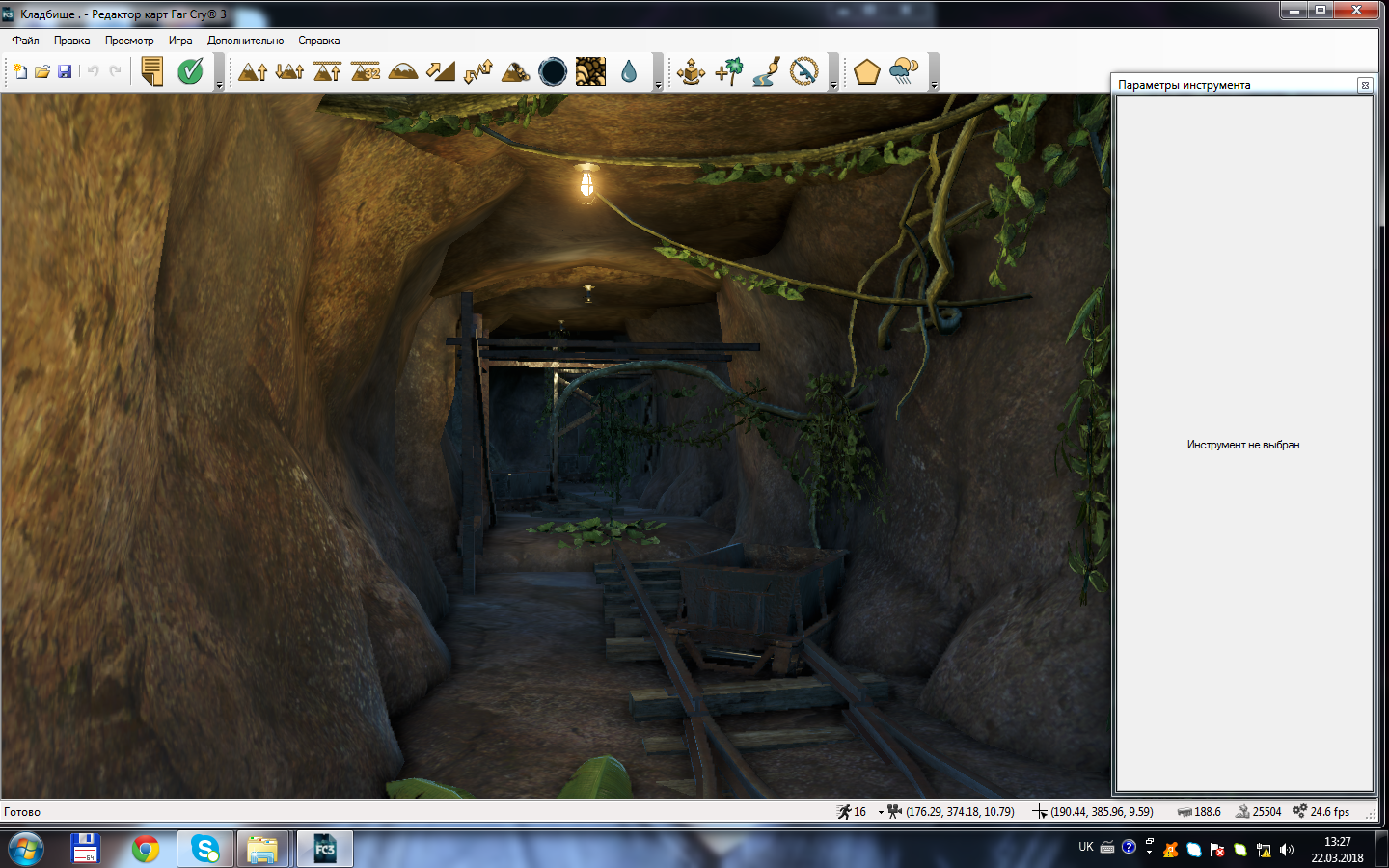Save the map with floppy disk icon
The image size is (1389, 868).
point(65,71)
